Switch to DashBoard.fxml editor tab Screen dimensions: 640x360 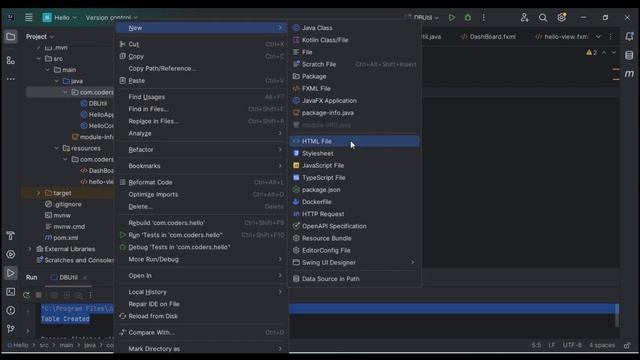(x=488, y=37)
